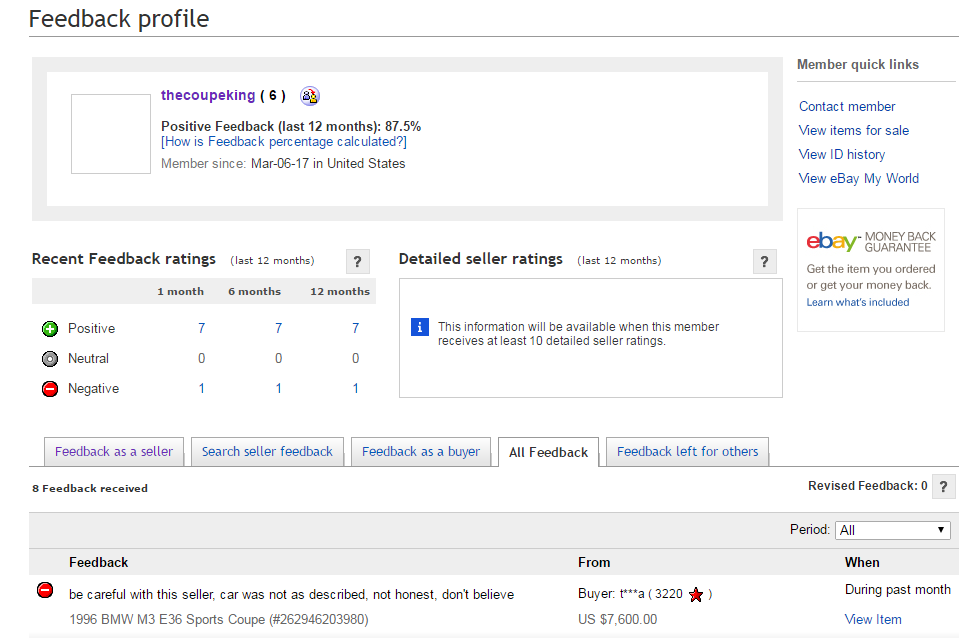Click How is Feedback percentage calculated link
974x638 pixels.
(284, 142)
